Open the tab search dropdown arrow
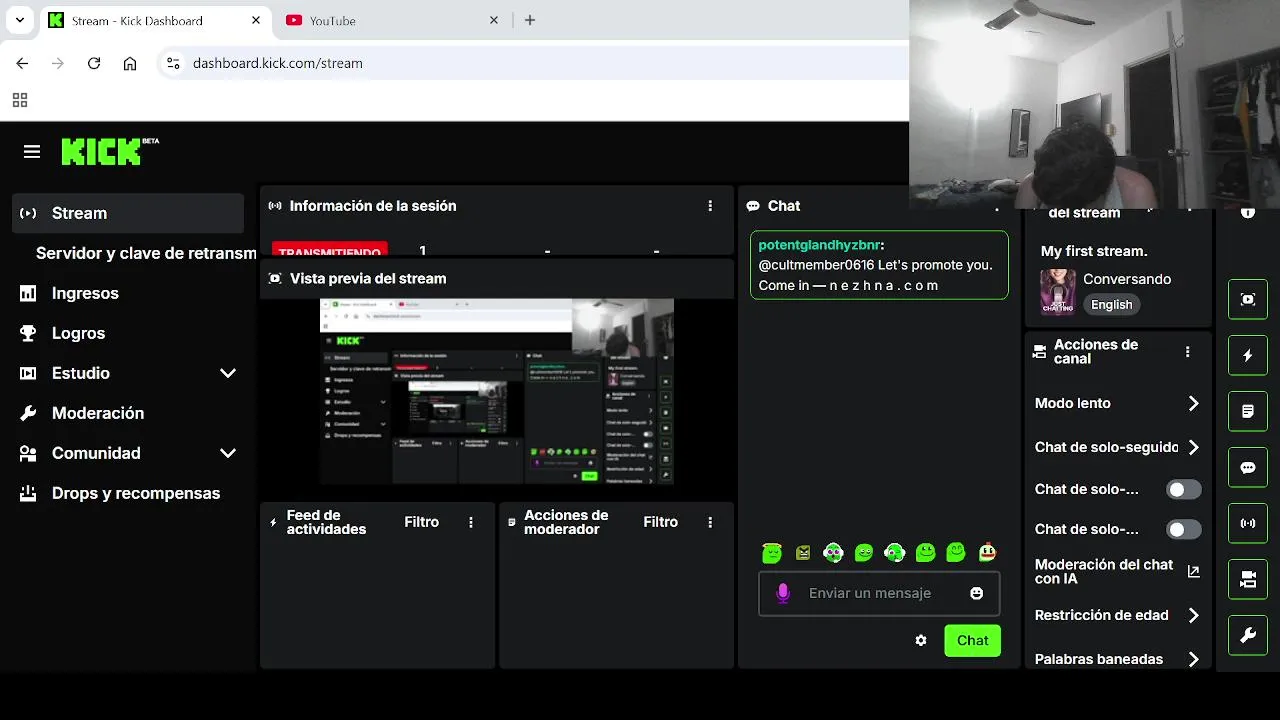 click(19, 20)
